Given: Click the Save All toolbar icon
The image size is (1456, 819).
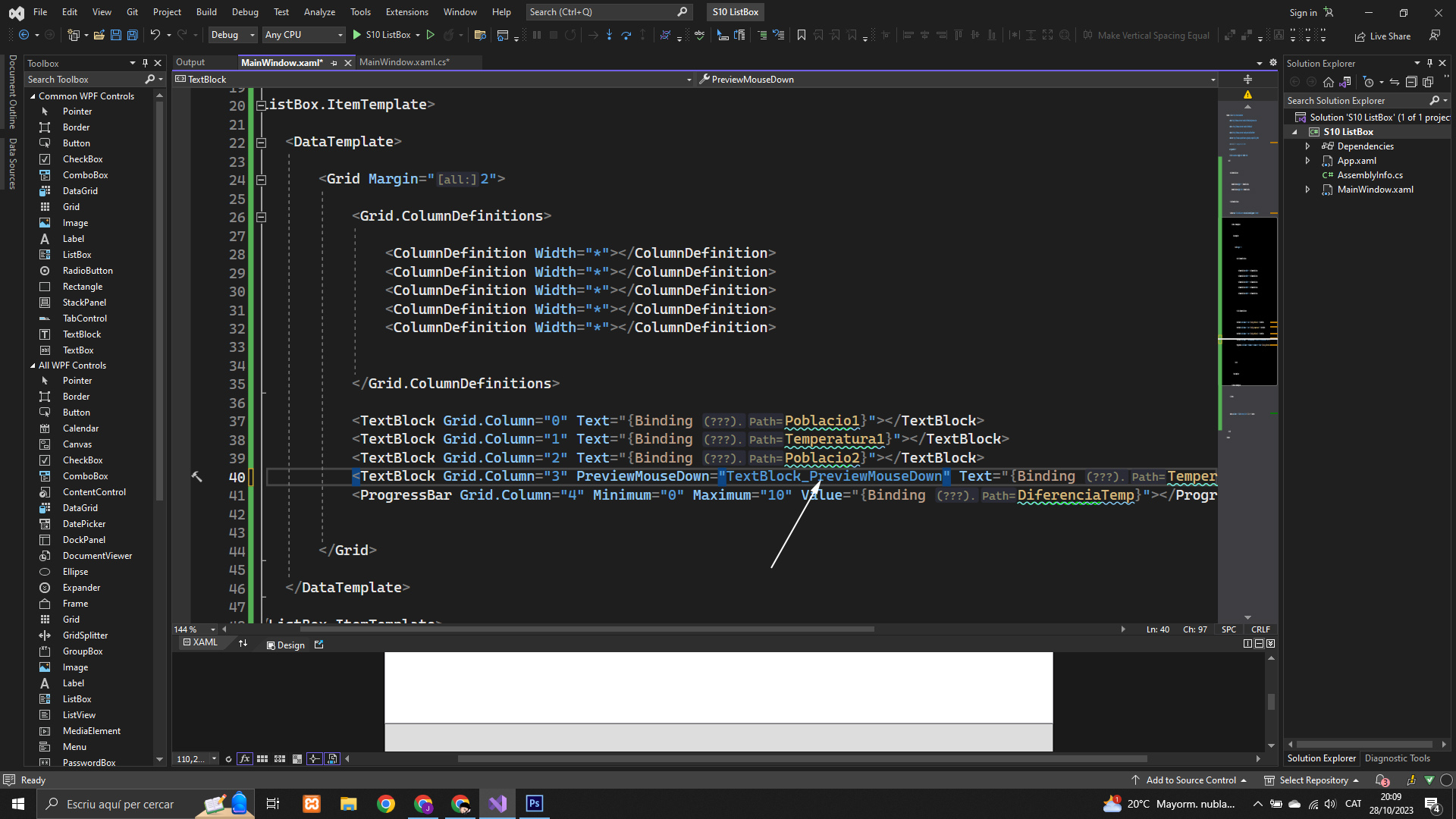Looking at the screenshot, I should tap(133, 35).
